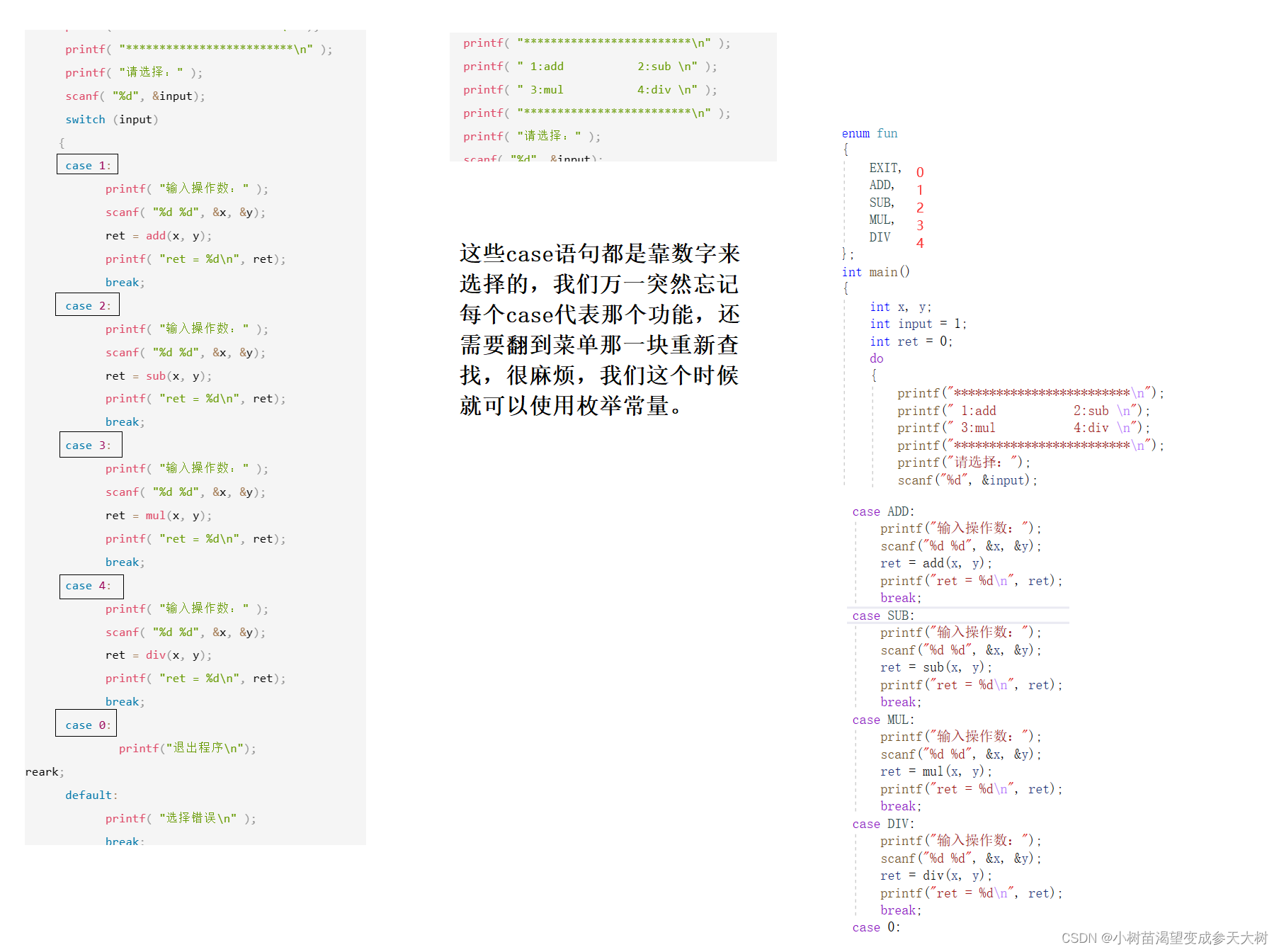Select the "ADD," enum member

point(882,185)
